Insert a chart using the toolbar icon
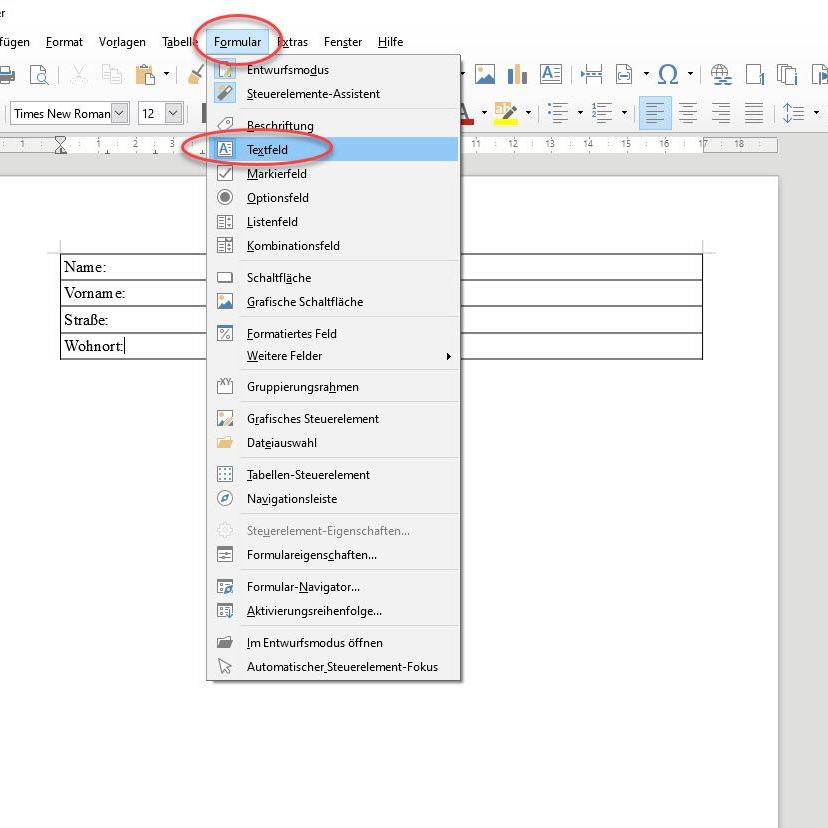The image size is (828, 828). [x=518, y=74]
